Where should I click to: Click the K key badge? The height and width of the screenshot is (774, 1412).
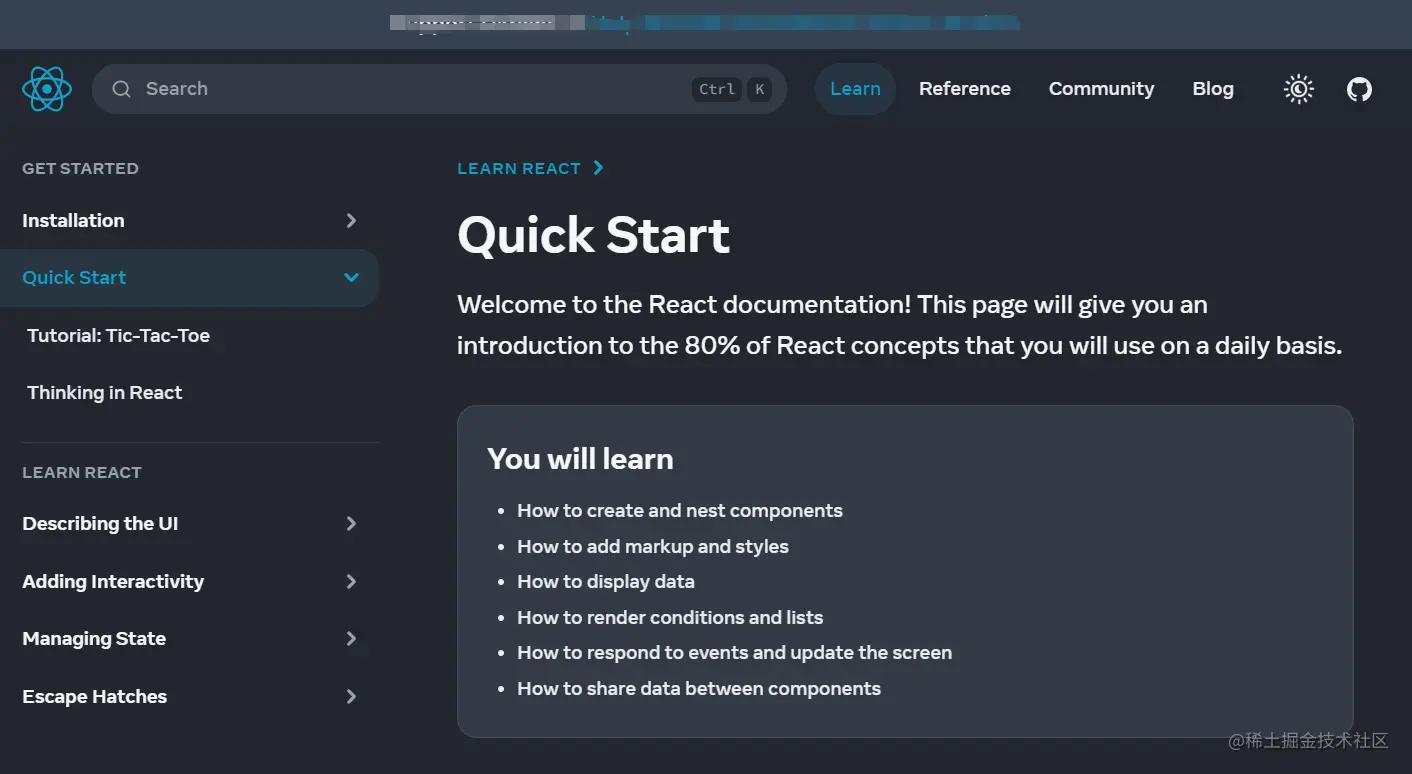click(760, 89)
